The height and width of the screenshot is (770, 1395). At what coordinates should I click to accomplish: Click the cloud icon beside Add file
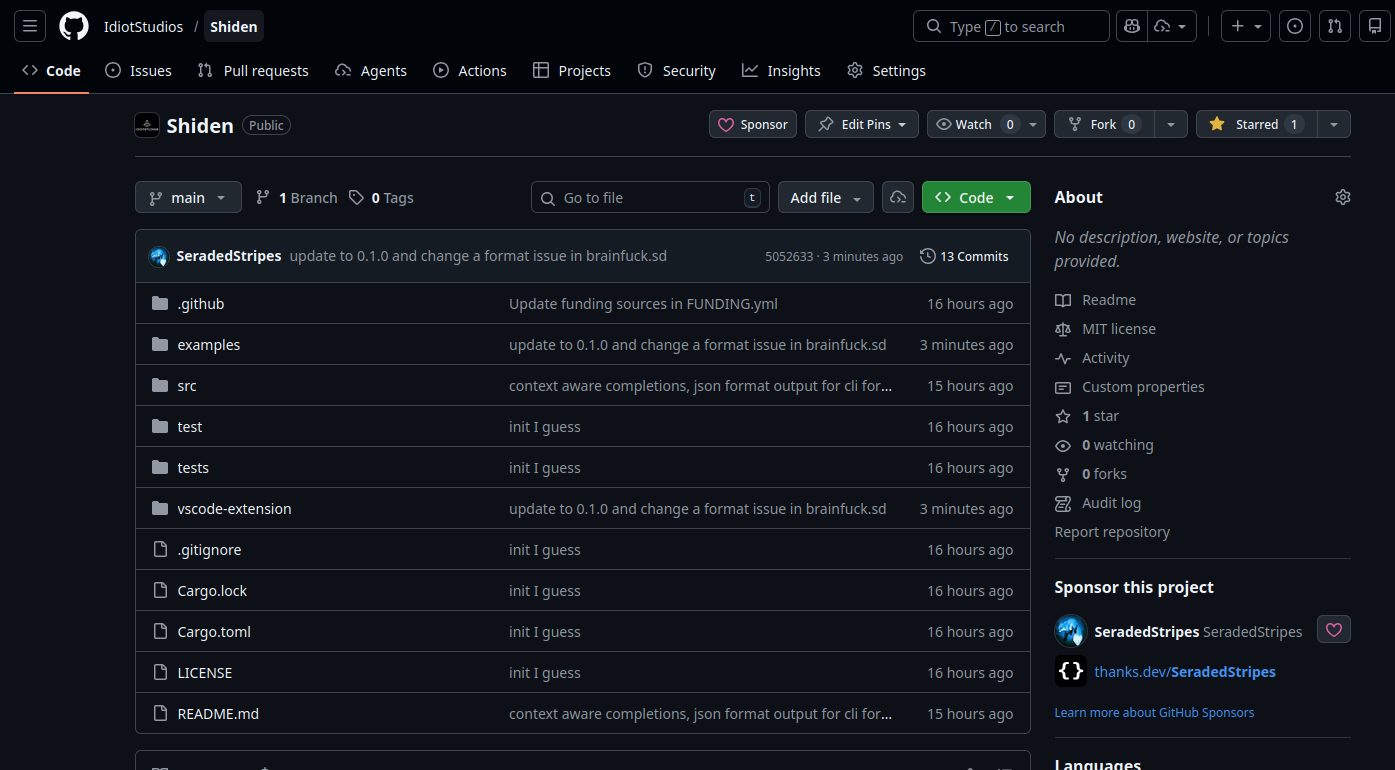(x=898, y=198)
